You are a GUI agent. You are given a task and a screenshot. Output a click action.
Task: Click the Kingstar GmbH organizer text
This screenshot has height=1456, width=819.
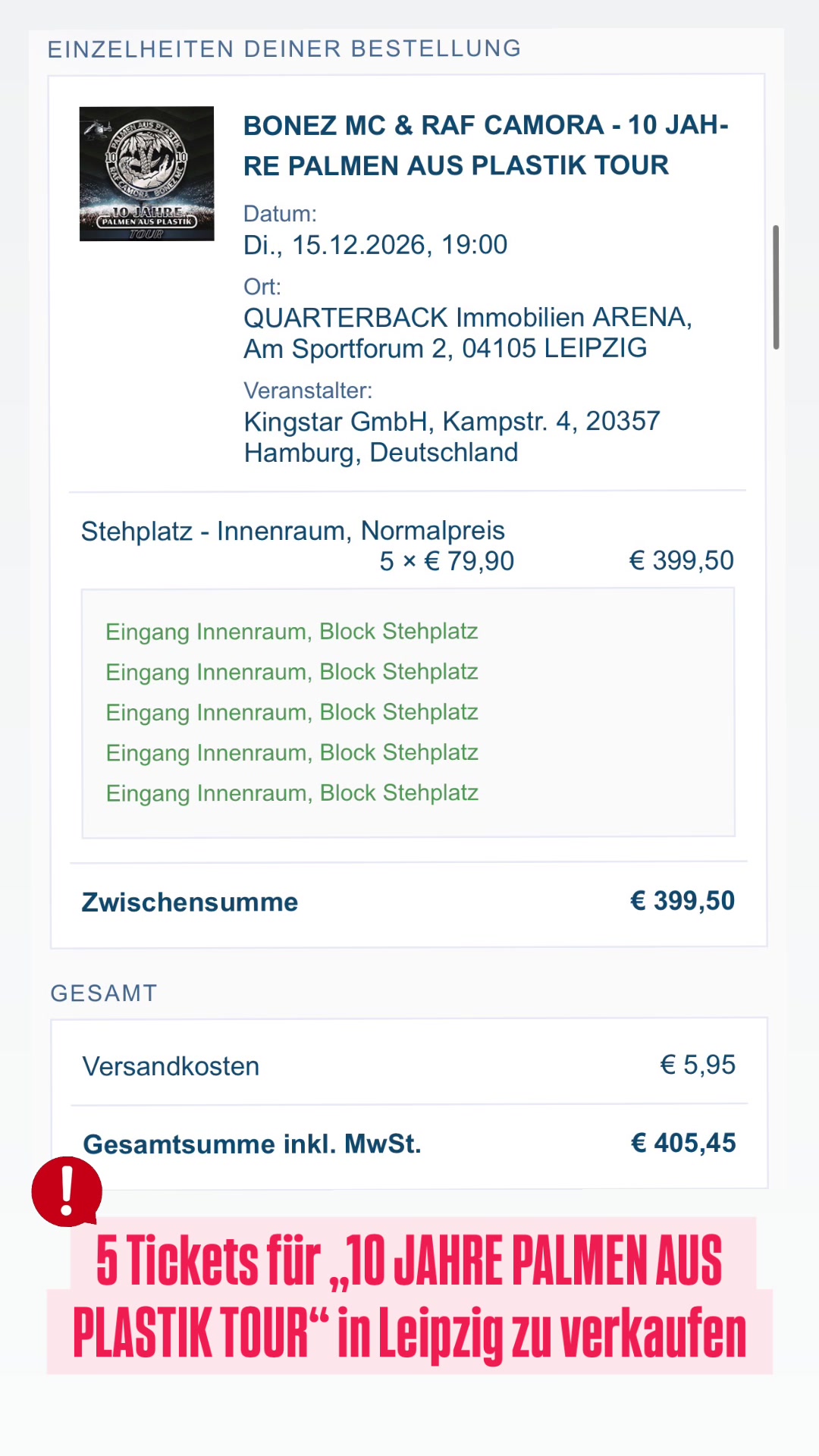point(452,437)
